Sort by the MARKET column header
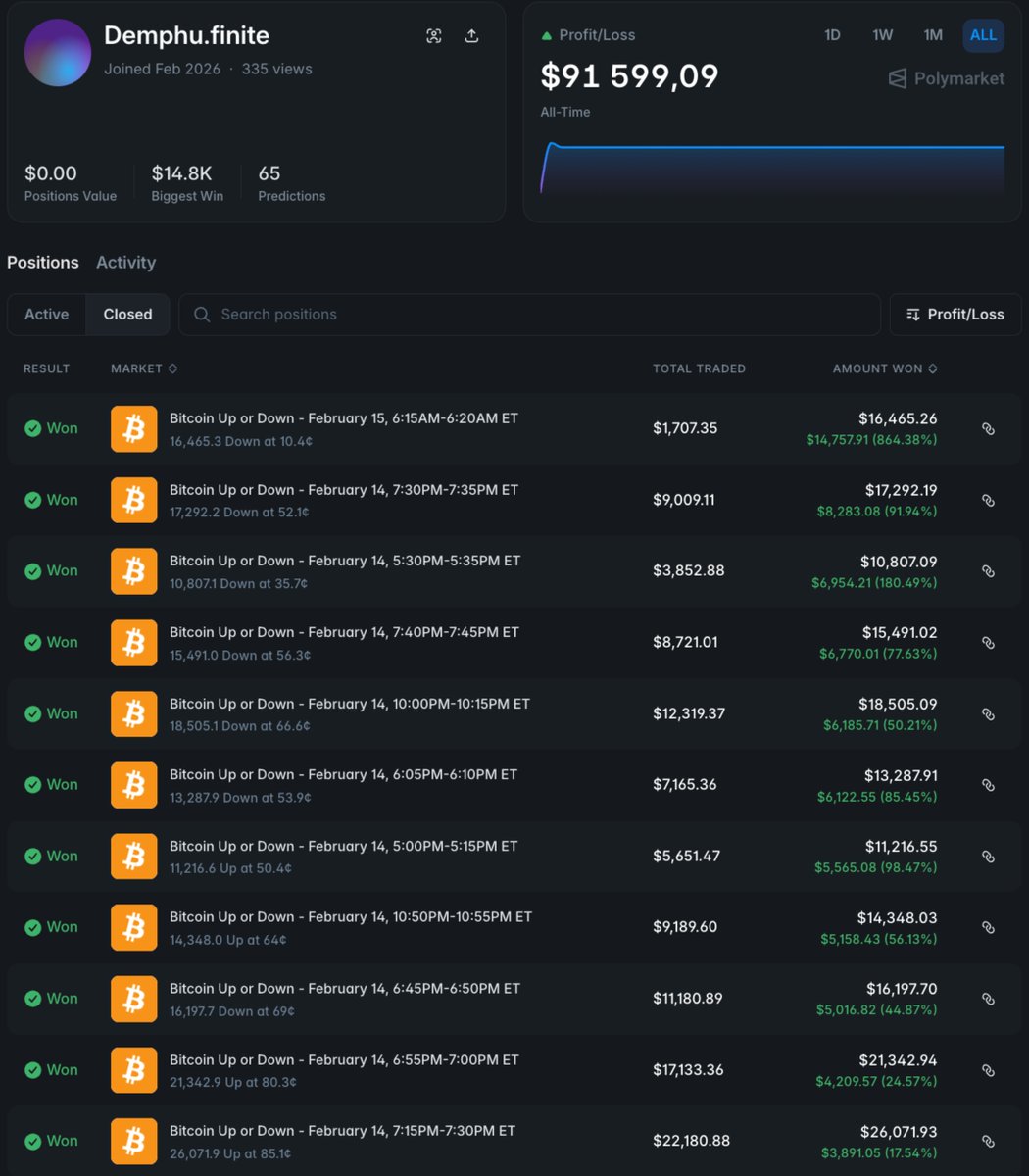 tap(144, 368)
